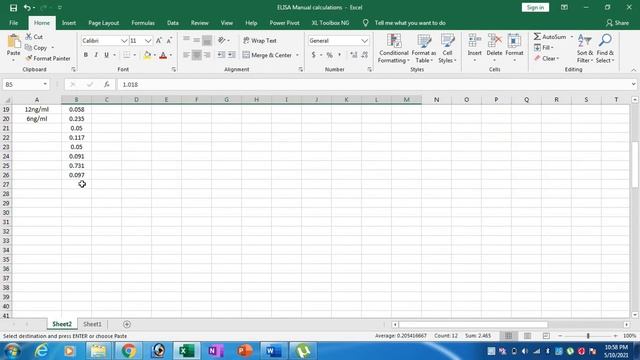640x360 pixels.
Task: Open Font dialog launcher
Action: point(174,70)
